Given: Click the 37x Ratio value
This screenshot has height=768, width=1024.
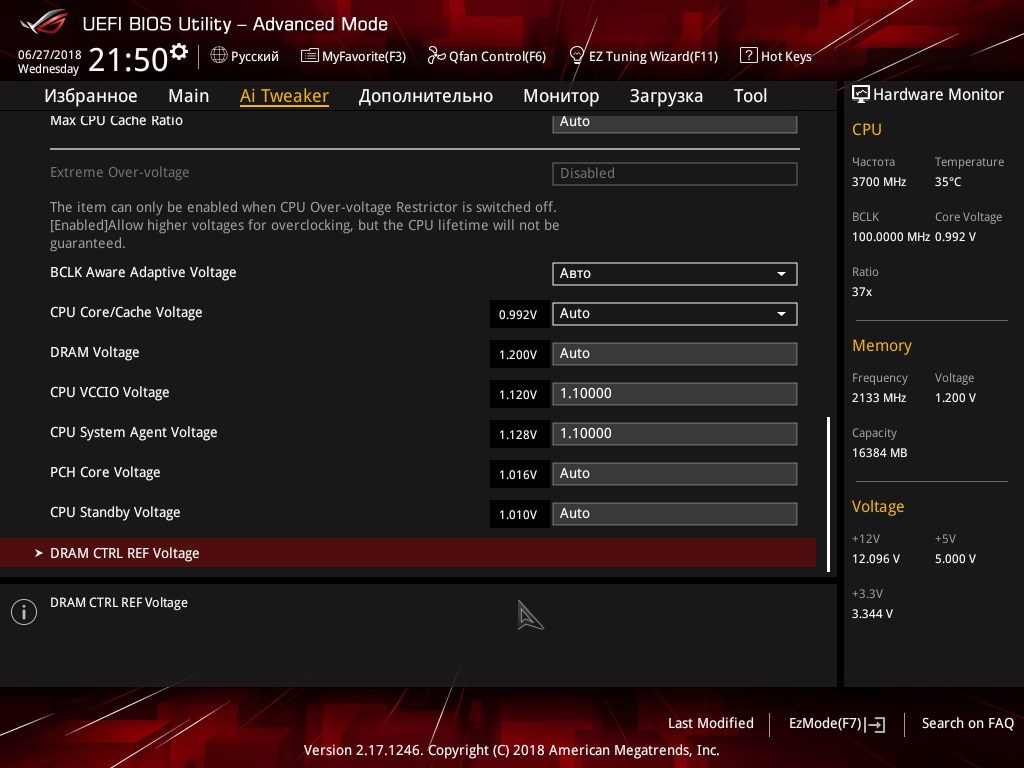Looking at the screenshot, I should pyautogui.click(x=862, y=292).
